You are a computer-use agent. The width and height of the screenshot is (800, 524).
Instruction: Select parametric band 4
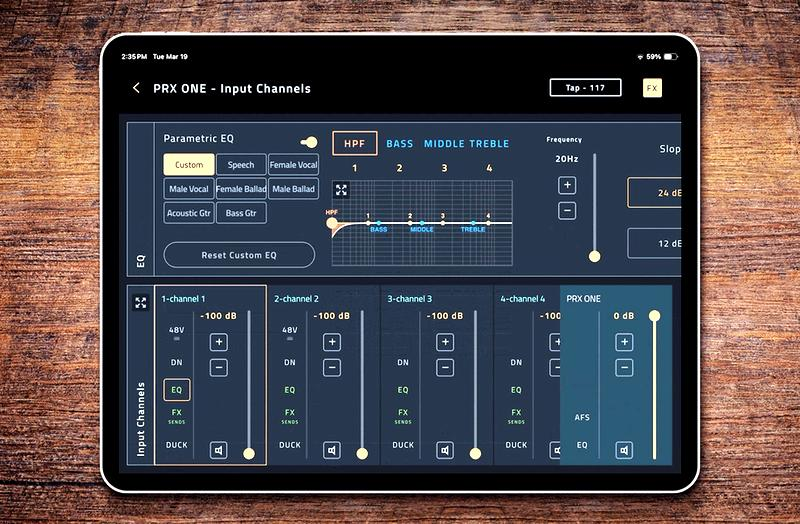[489, 168]
